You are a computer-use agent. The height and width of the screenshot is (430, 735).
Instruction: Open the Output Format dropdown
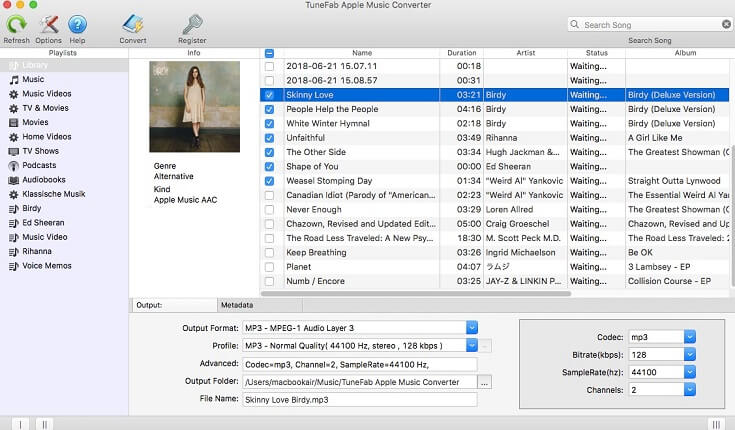click(472, 327)
